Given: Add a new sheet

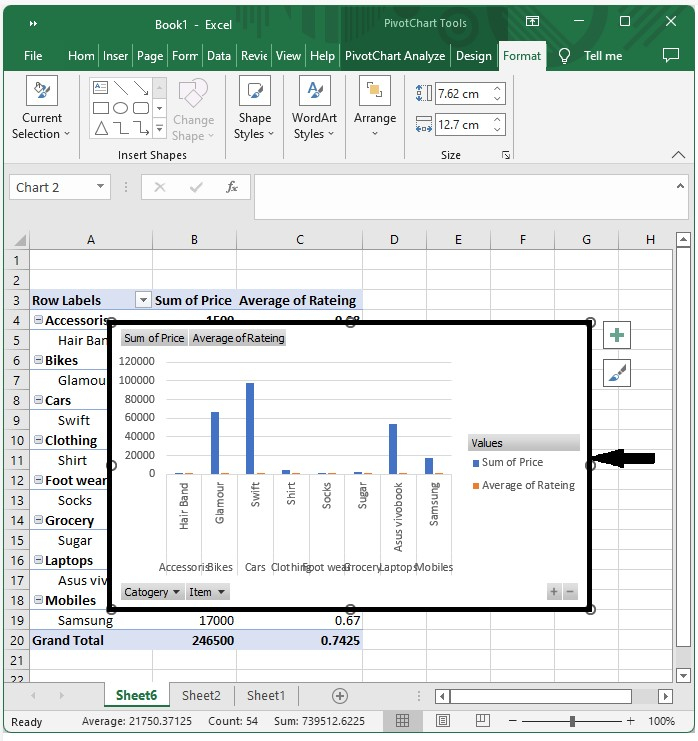Looking at the screenshot, I should [x=340, y=696].
